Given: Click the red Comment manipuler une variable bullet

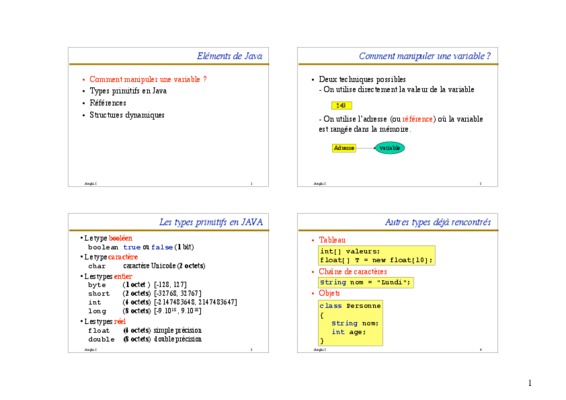Looking at the screenshot, I should (x=148, y=79).
